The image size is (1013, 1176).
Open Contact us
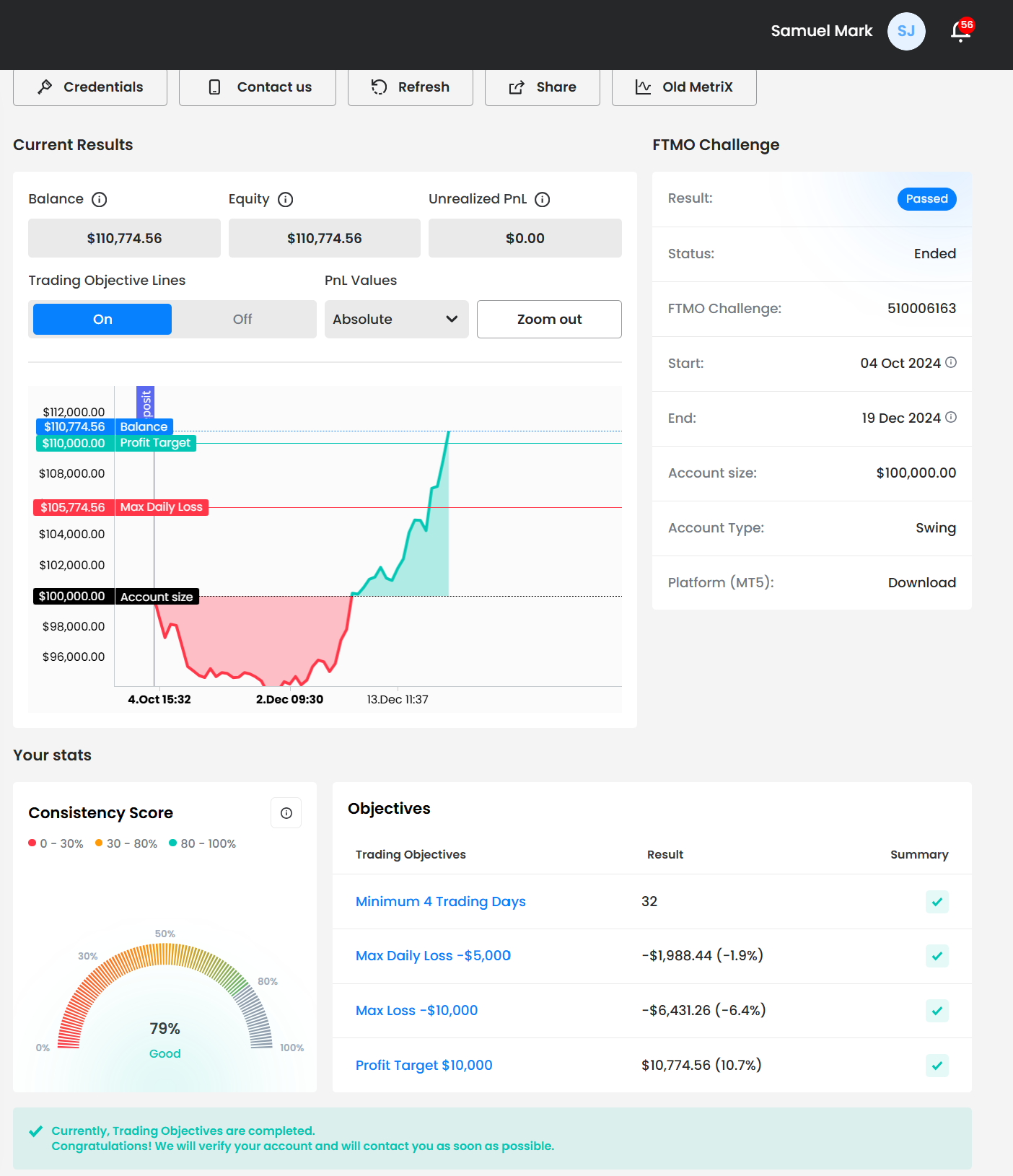[x=258, y=87]
